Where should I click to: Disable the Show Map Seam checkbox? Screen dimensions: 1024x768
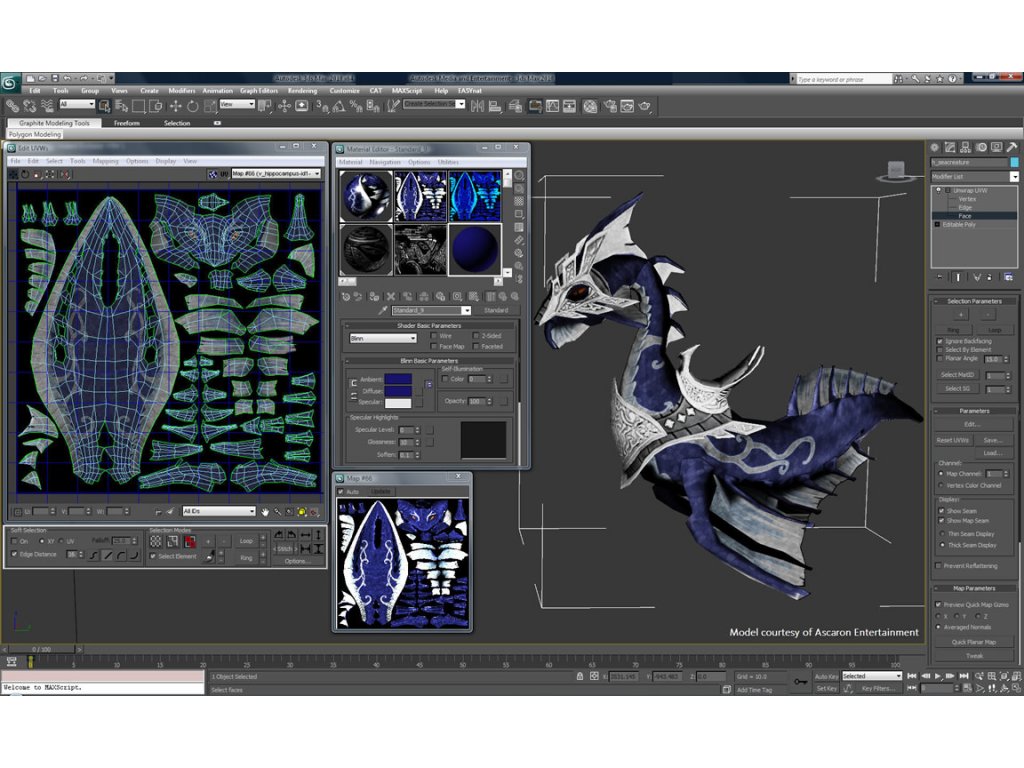[x=942, y=521]
